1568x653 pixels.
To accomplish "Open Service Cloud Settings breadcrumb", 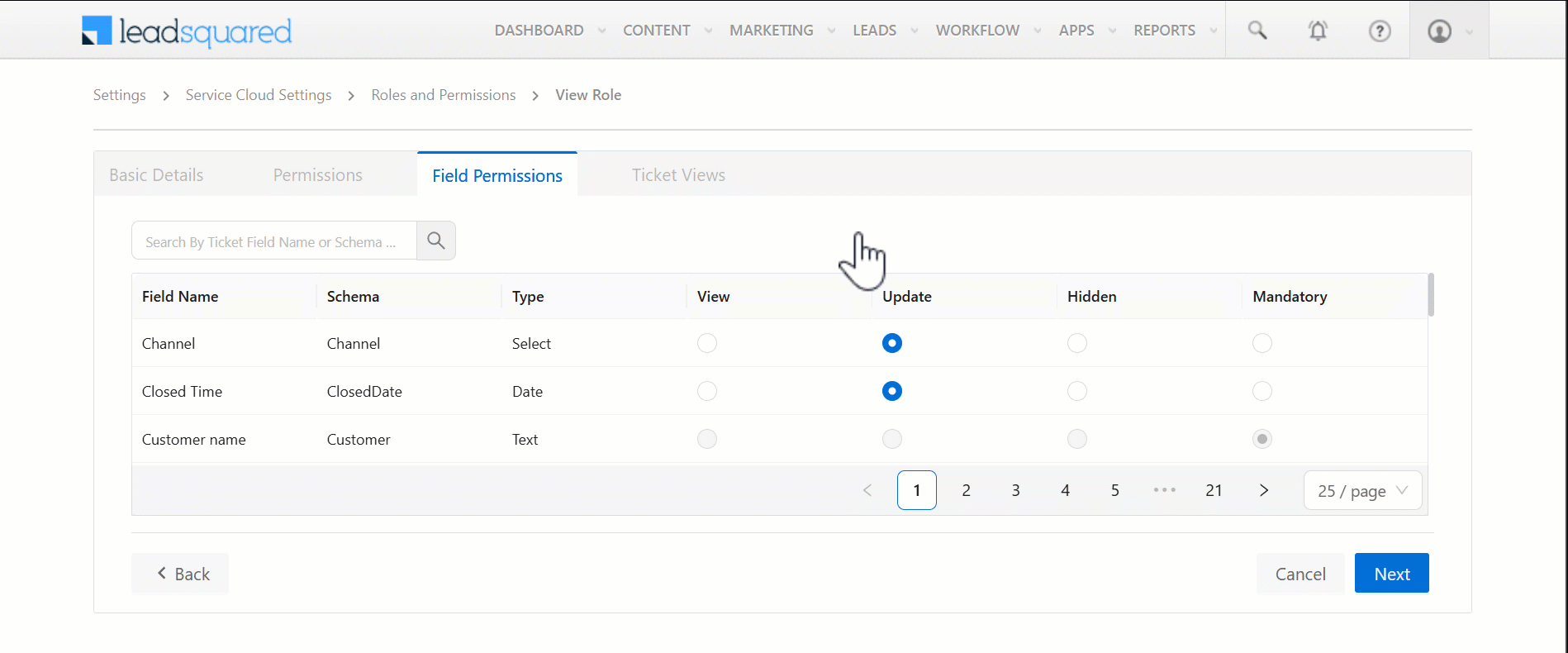I will (x=259, y=95).
